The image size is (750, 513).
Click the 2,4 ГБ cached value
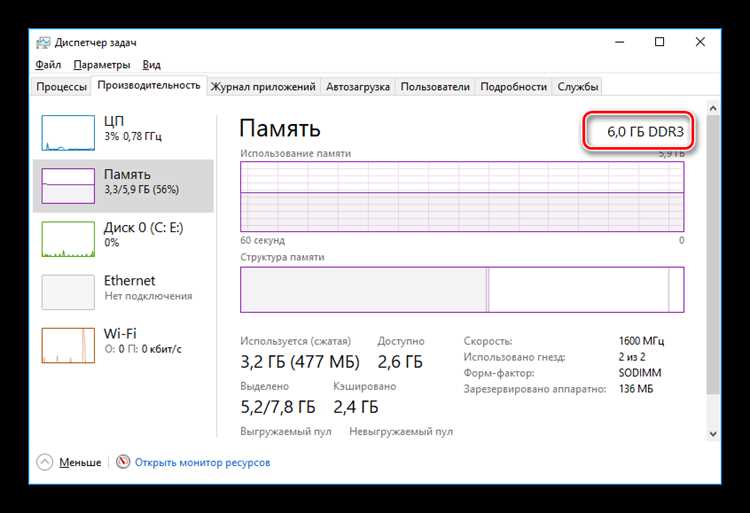pos(356,407)
